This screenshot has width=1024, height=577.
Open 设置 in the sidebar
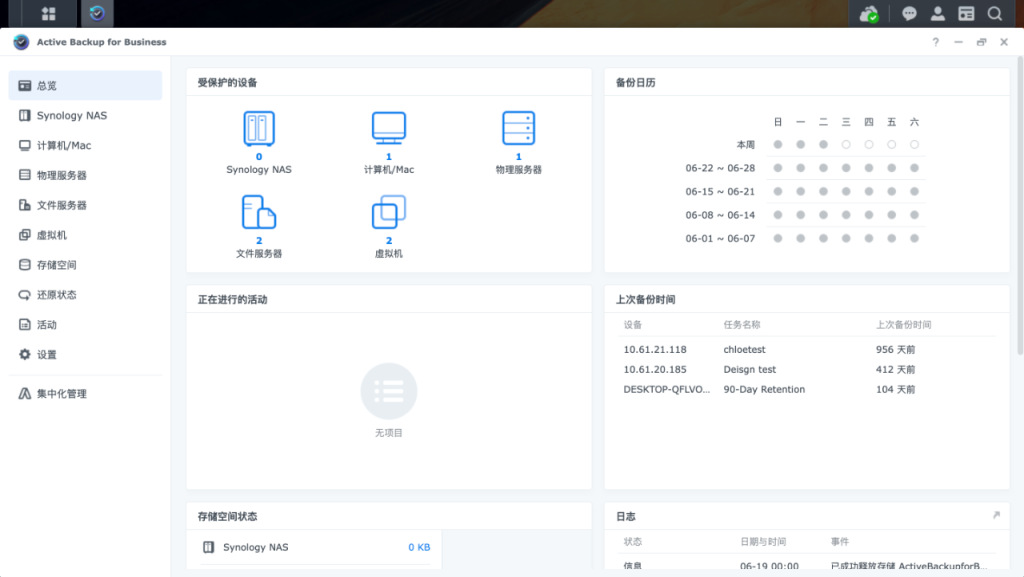coord(86,354)
